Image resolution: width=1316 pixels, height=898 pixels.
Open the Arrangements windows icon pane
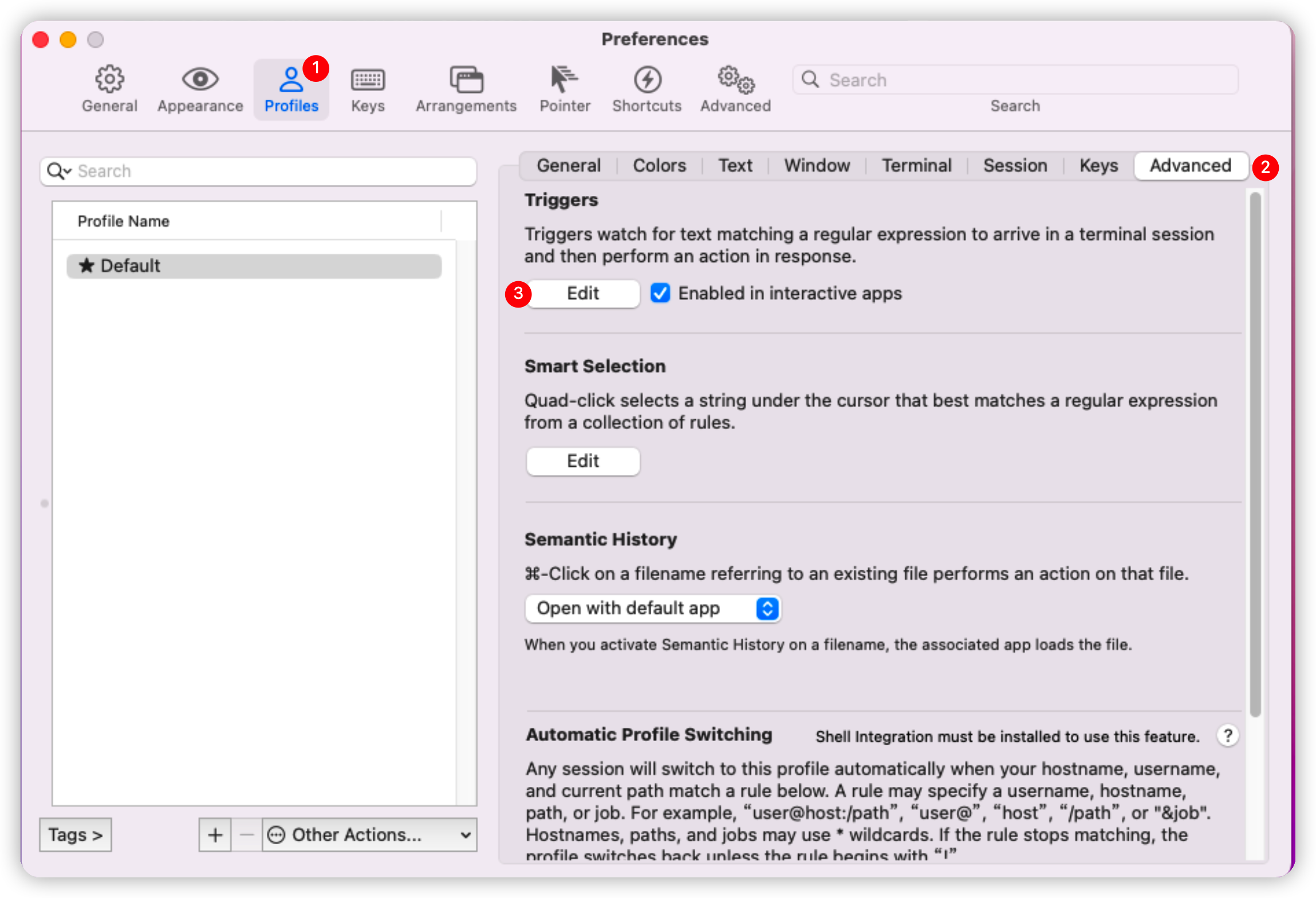[466, 89]
